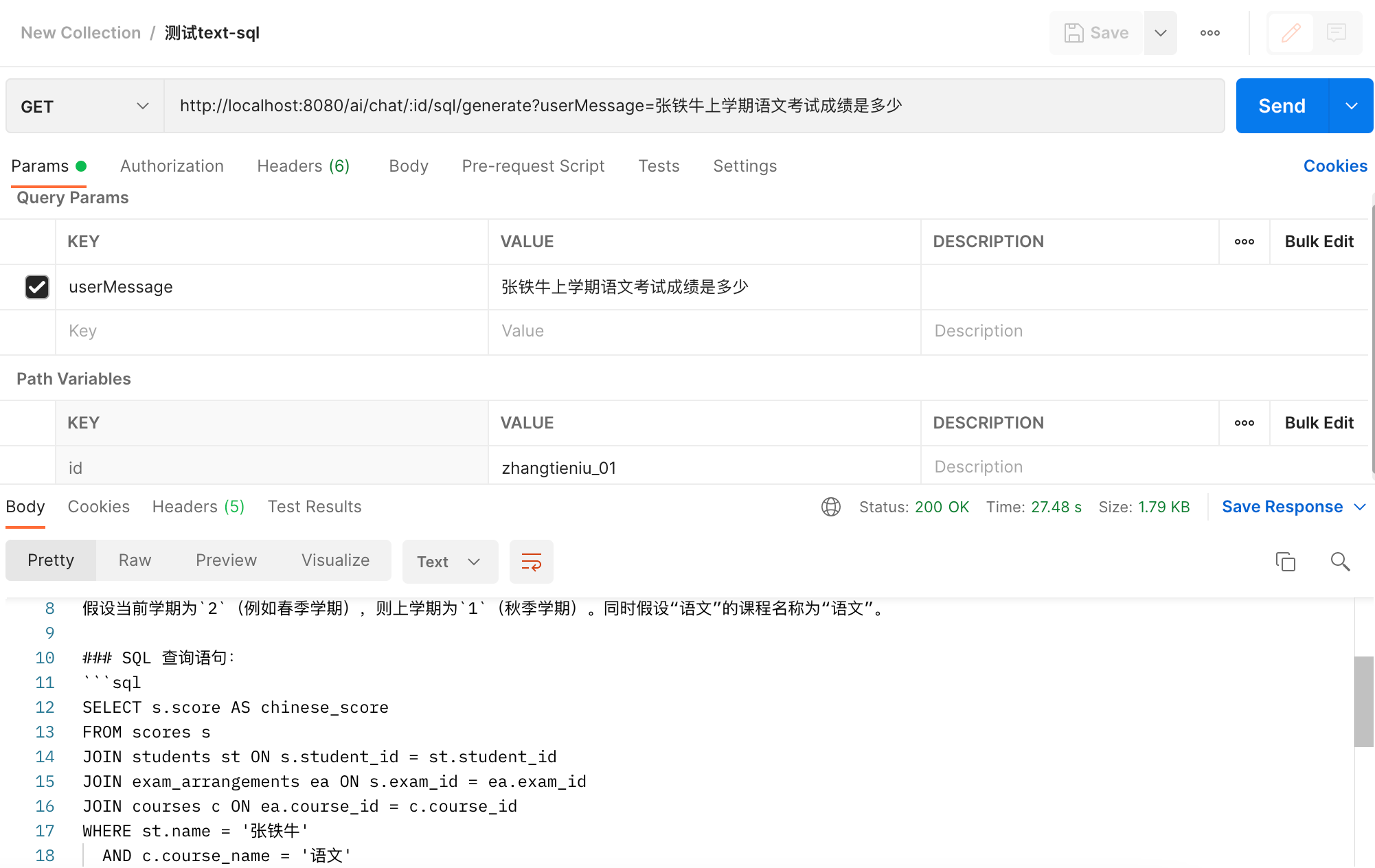Click the response body scrollbar thumb

pyautogui.click(x=1363, y=700)
